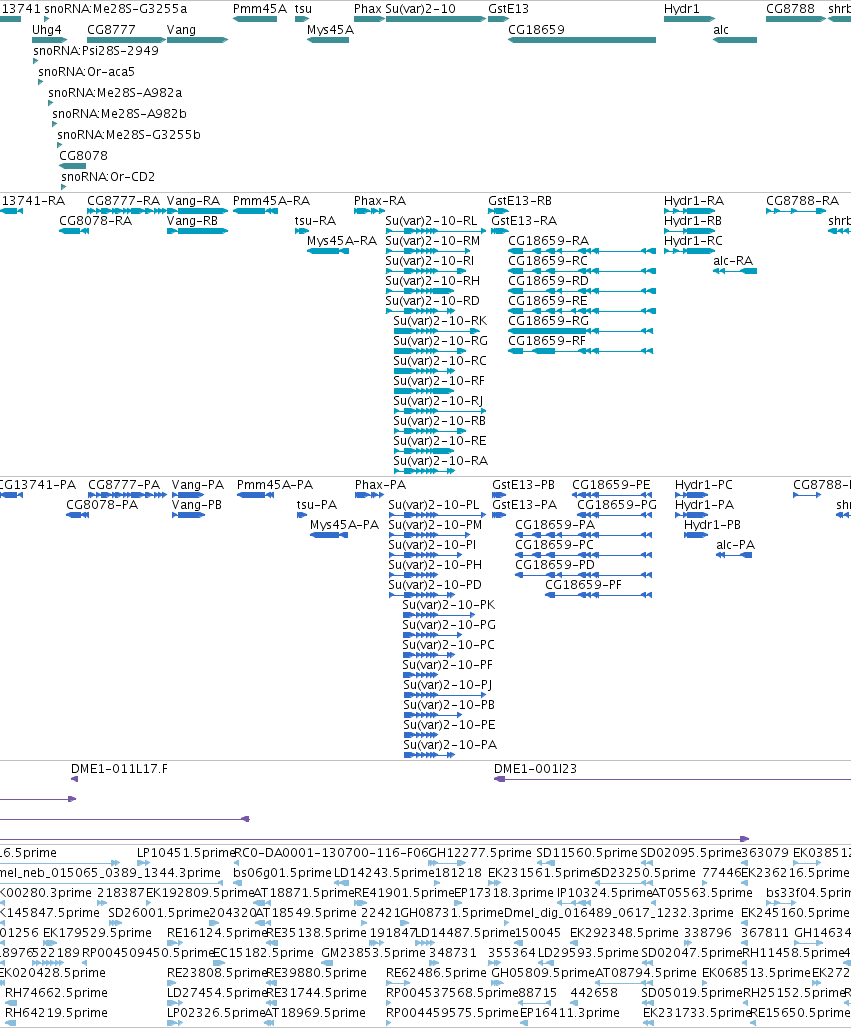Select the CG18659 gene feature bar
Viewport: 851px width, 1028px height.
[582, 40]
